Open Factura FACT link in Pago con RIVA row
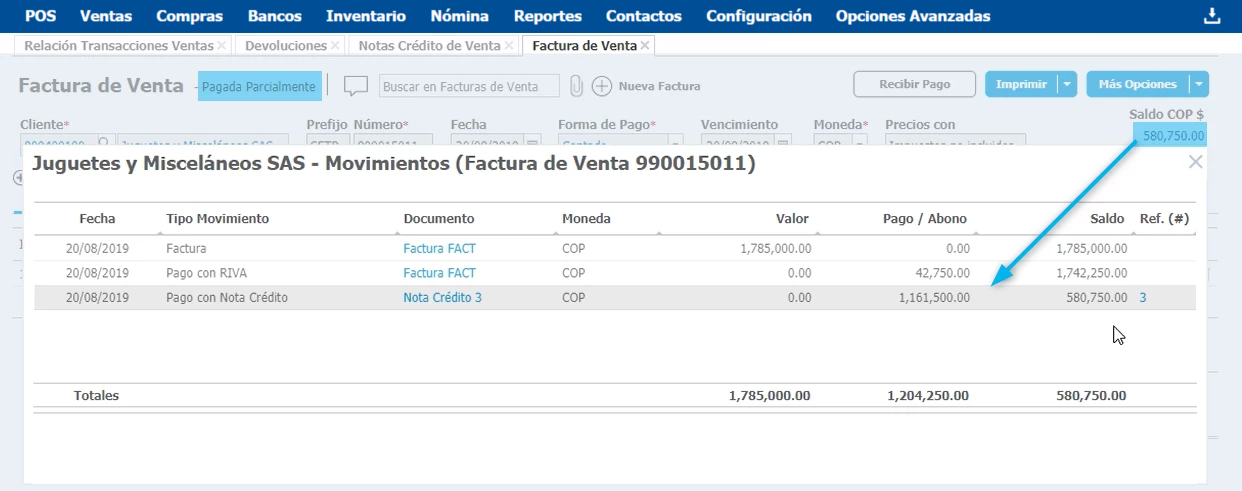The width and height of the screenshot is (1242, 491). [x=439, y=273]
